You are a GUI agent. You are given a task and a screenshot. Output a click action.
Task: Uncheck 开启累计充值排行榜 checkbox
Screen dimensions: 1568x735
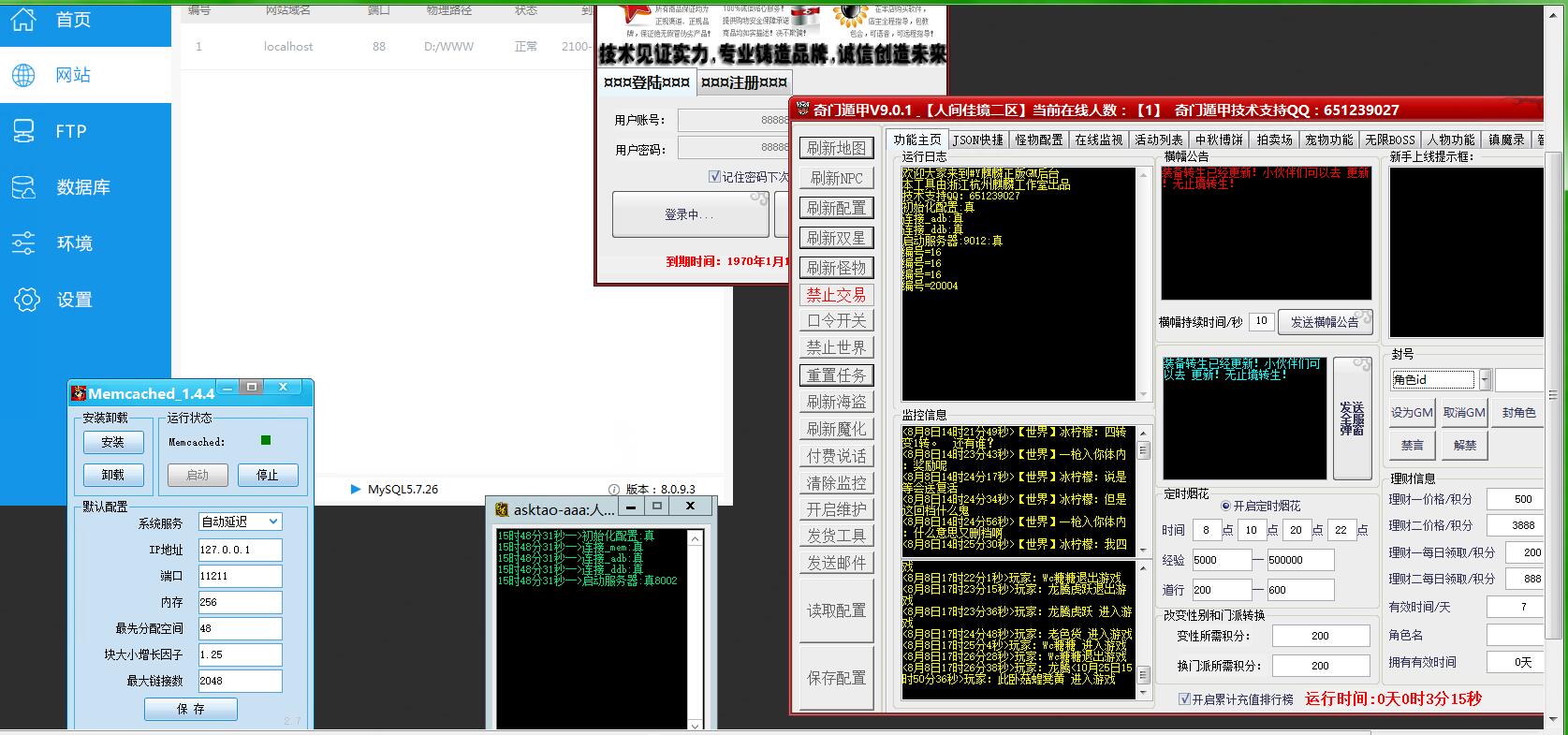point(1184,698)
